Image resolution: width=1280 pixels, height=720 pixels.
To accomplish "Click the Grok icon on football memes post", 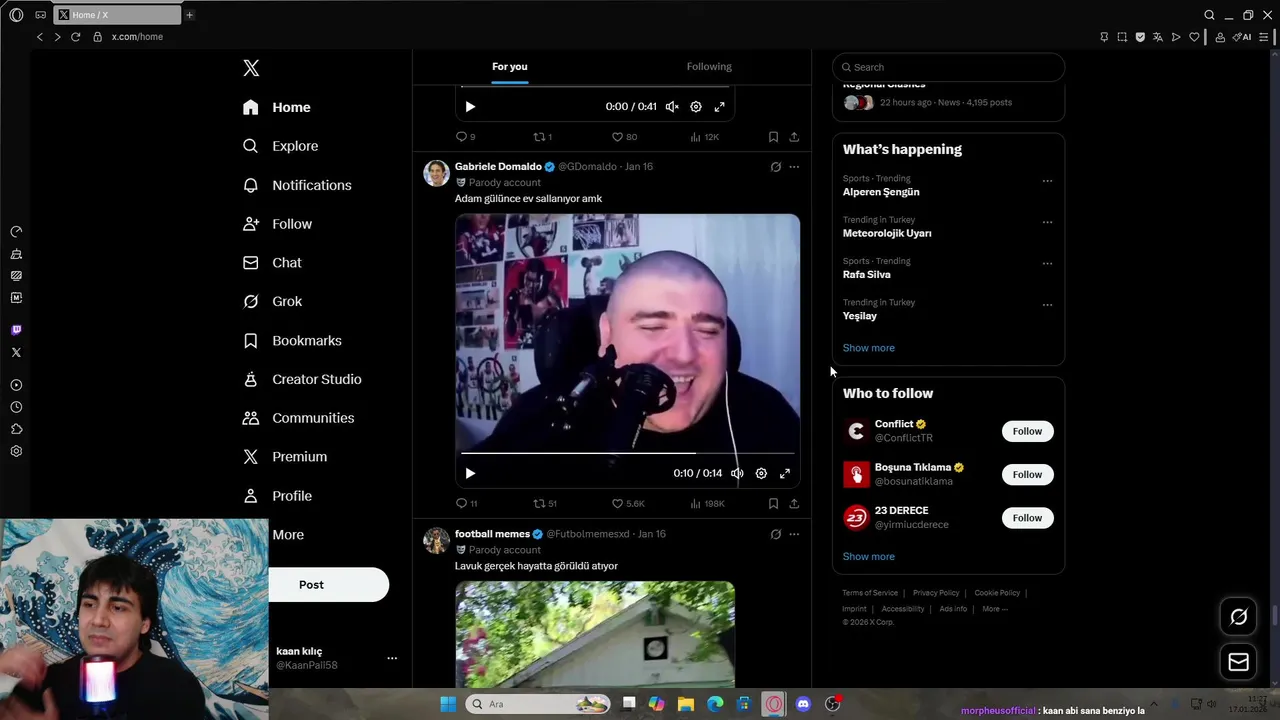I will pos(775,534).
